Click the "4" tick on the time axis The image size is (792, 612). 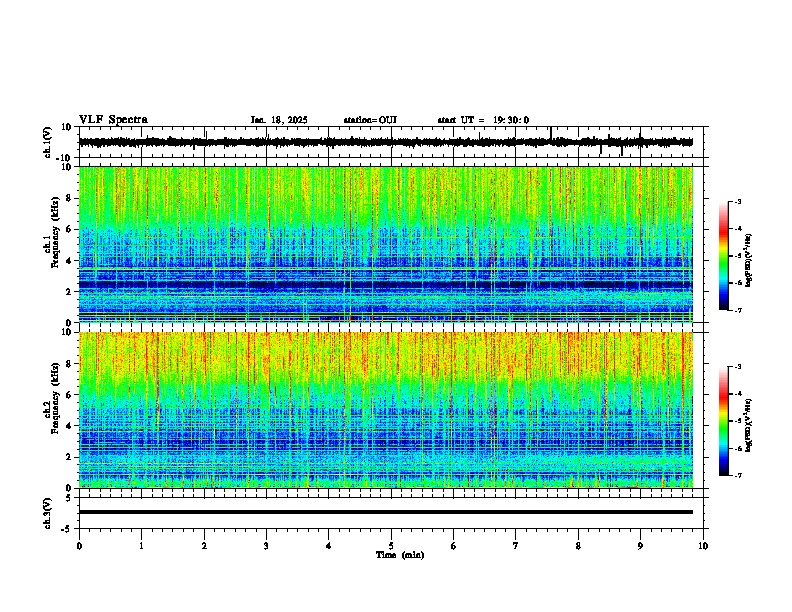(329, 546)
